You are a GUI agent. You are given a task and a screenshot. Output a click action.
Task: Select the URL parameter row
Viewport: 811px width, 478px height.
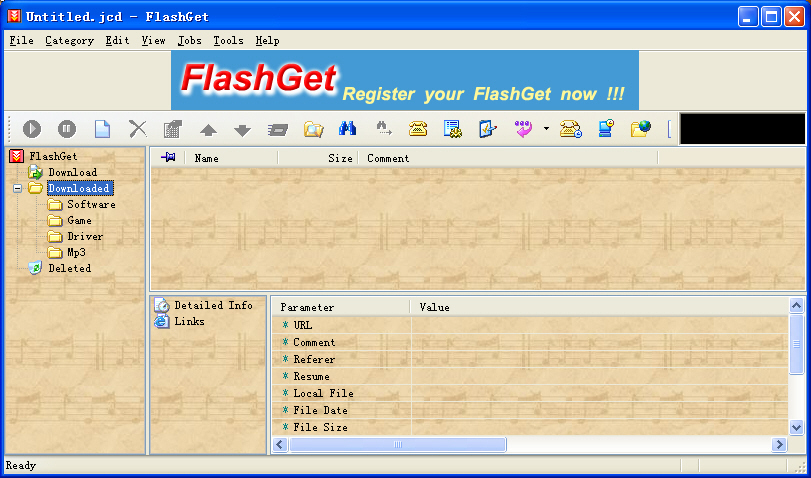pyautogui.click(x=531, y=325)
